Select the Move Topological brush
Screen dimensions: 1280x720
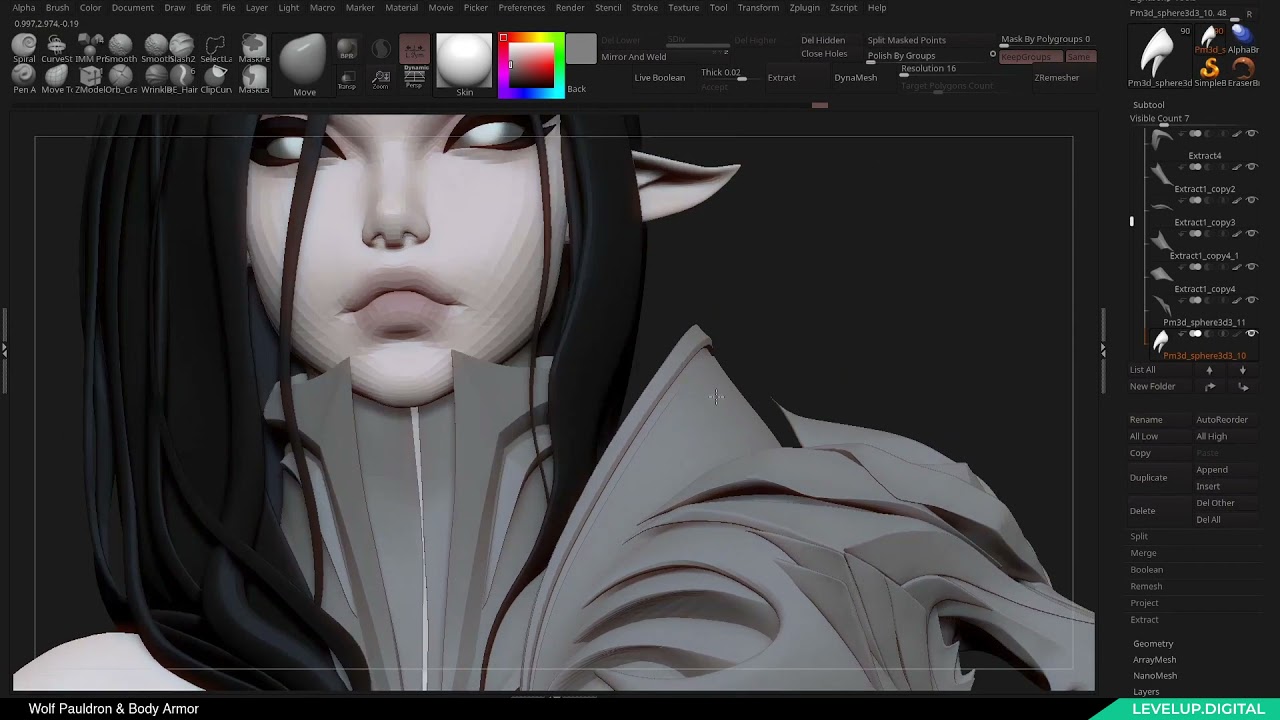[56, 79]
